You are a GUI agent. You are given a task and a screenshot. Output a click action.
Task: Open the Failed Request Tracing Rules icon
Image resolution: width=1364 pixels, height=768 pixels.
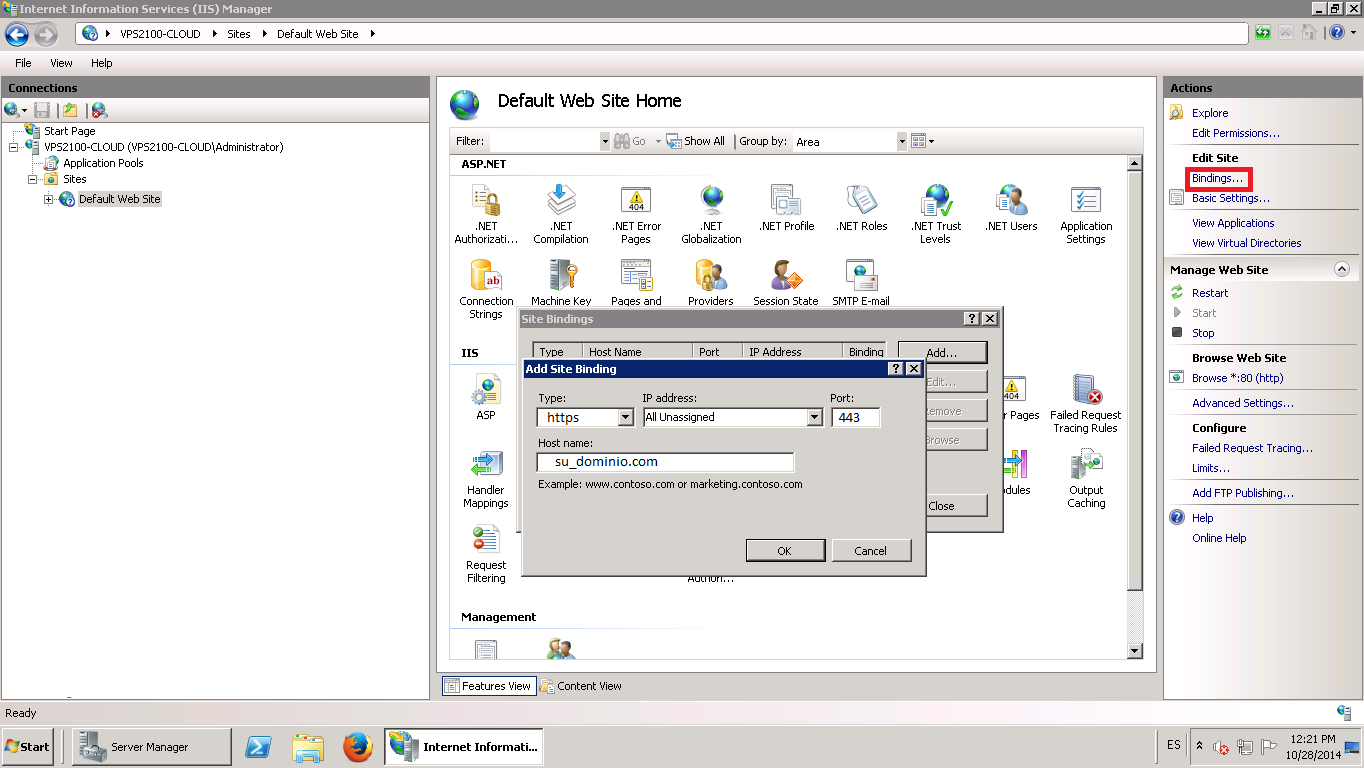pyautogui.click(x=1086, y=403)
